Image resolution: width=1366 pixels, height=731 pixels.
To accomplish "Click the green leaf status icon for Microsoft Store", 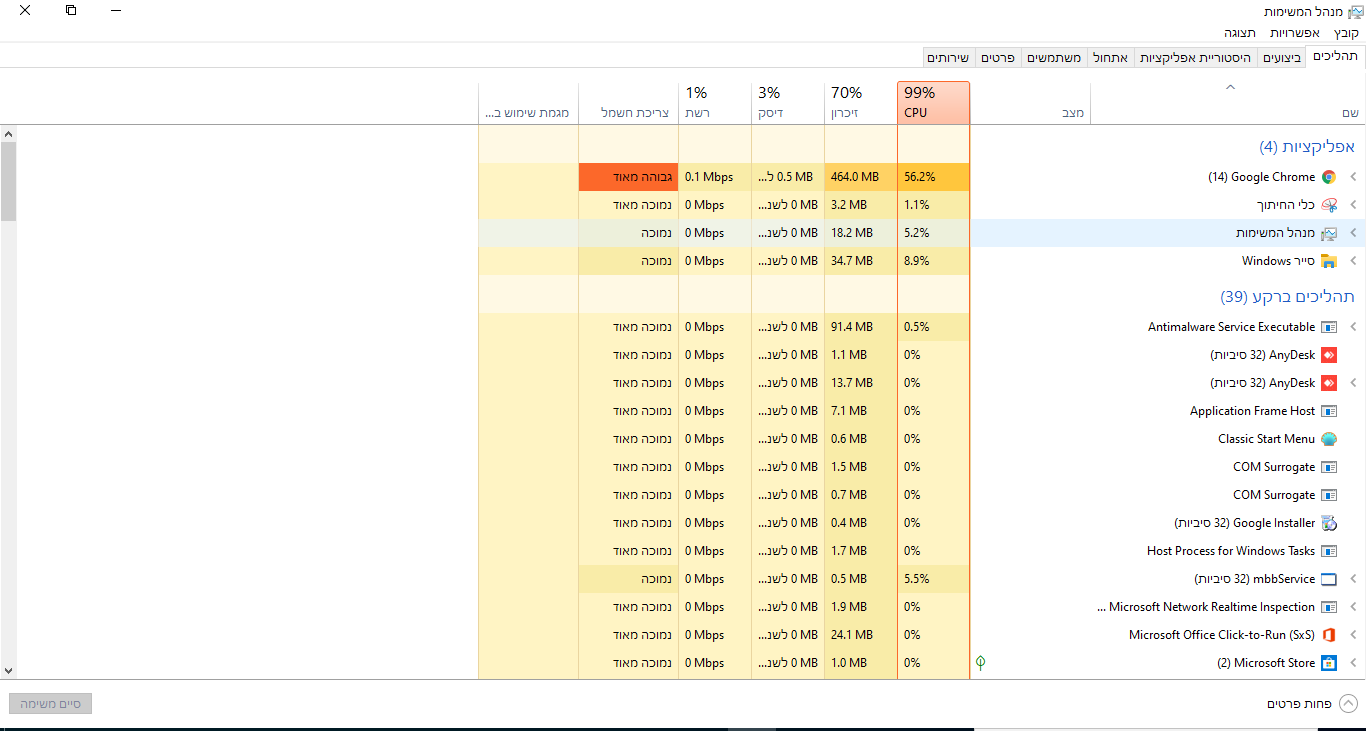I will (981, 662).
